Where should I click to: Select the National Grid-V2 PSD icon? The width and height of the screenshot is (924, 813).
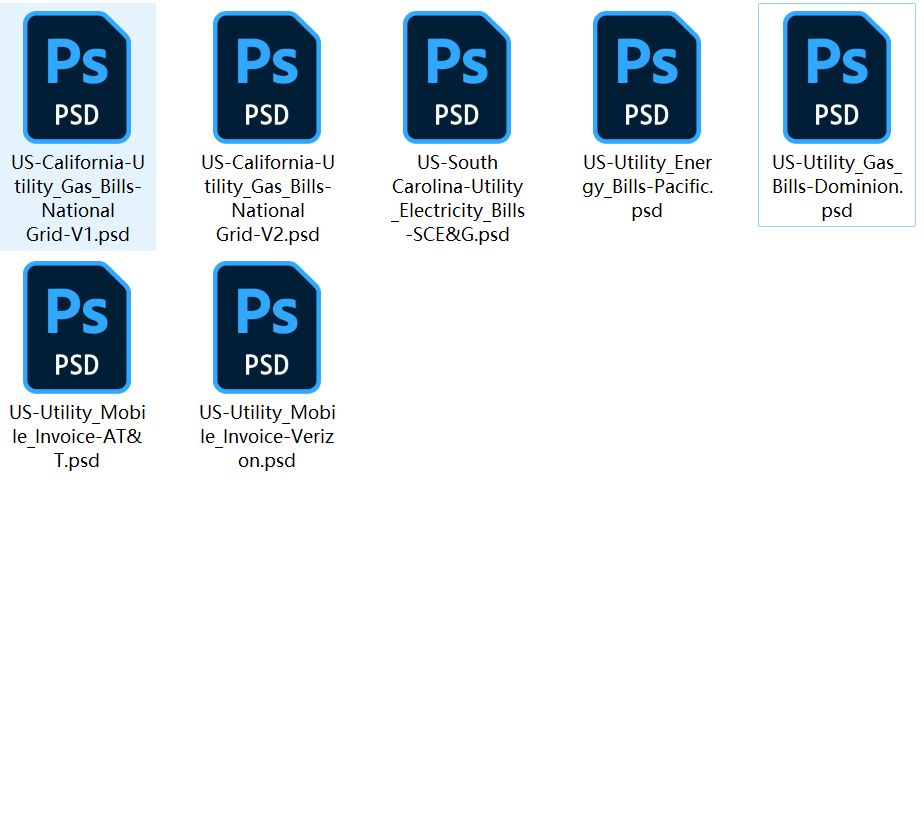click(267, 77)
